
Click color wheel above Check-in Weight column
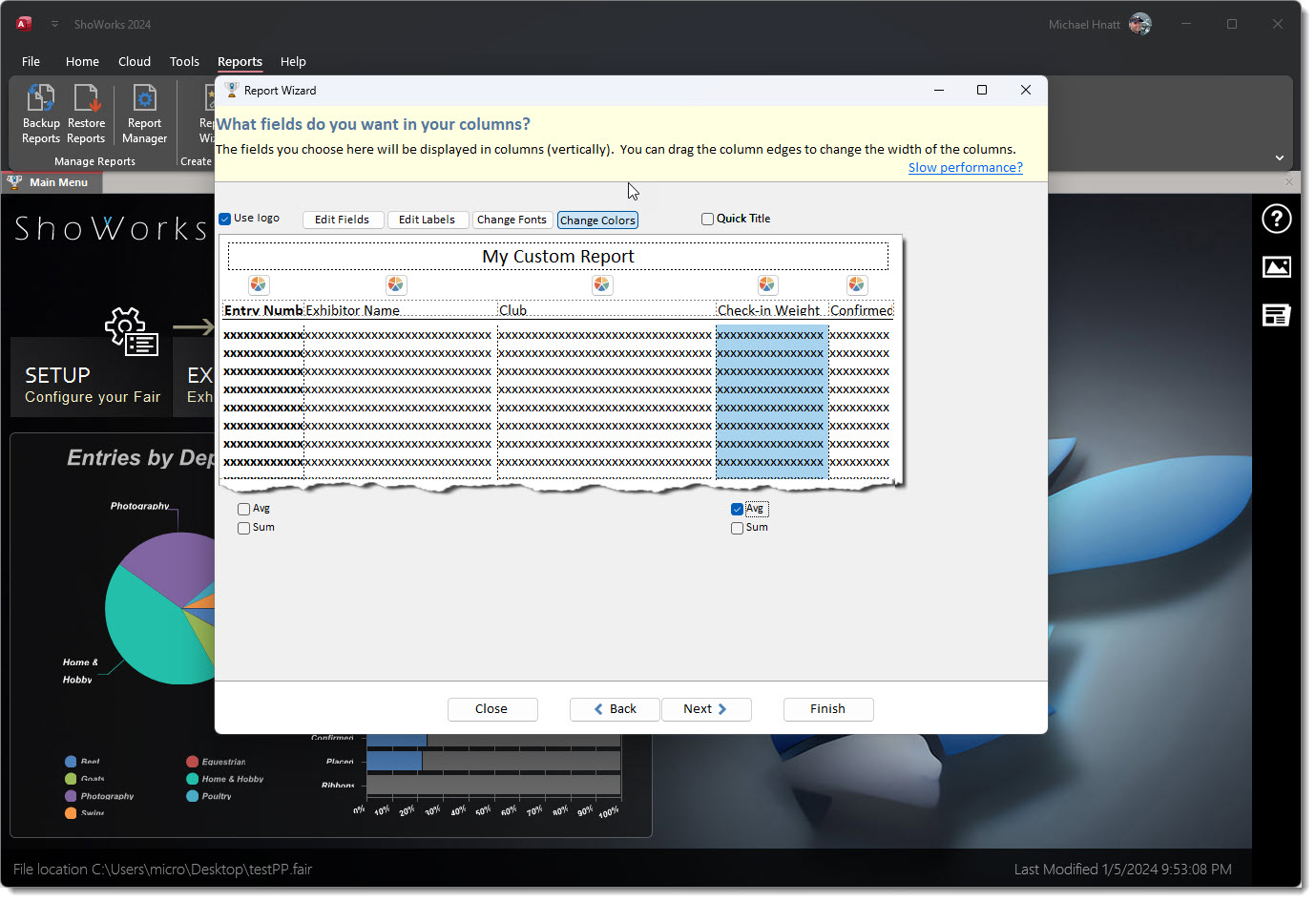767,284
